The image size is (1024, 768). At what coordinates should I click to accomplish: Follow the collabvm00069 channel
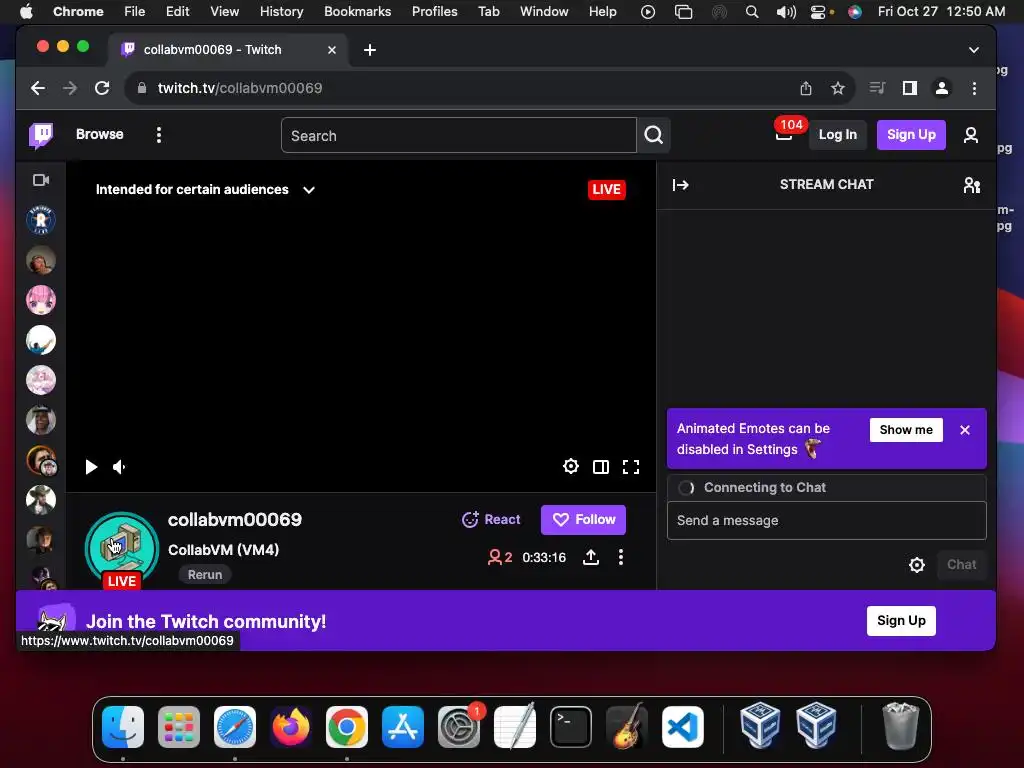[x=583, y=520]
